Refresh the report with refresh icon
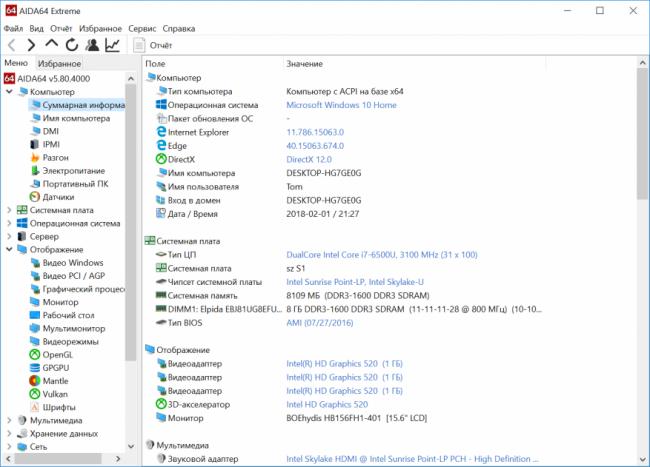Screen dimensions: 650x467 tap(72, 45)
